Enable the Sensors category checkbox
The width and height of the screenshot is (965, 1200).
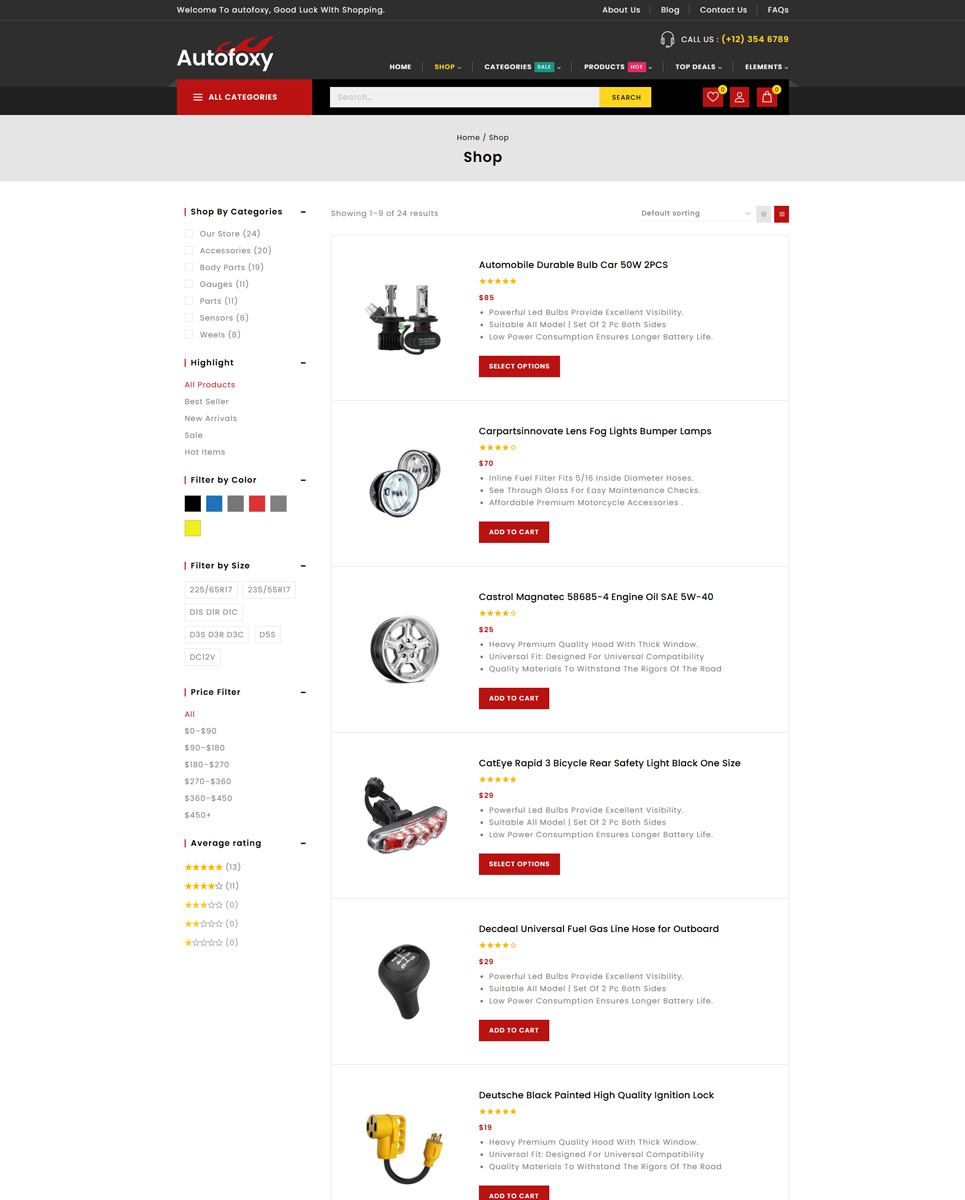coord(188,317)
